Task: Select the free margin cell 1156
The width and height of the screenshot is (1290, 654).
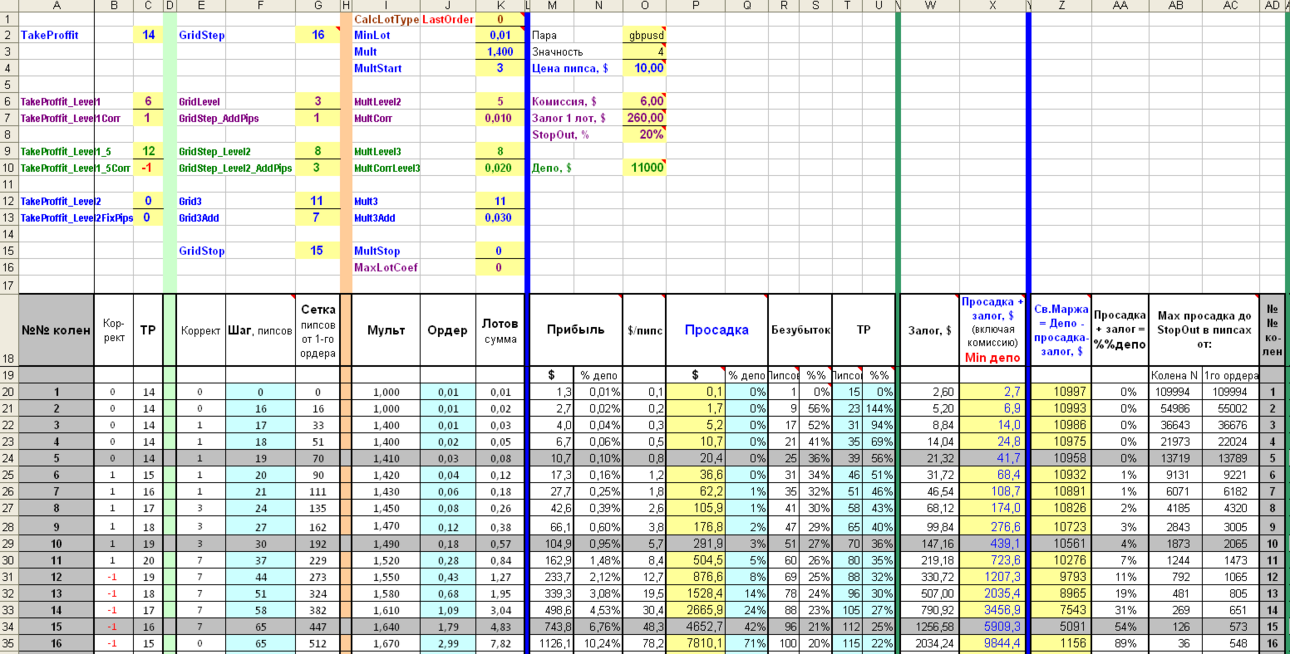Action: [x=1061, y=643]
